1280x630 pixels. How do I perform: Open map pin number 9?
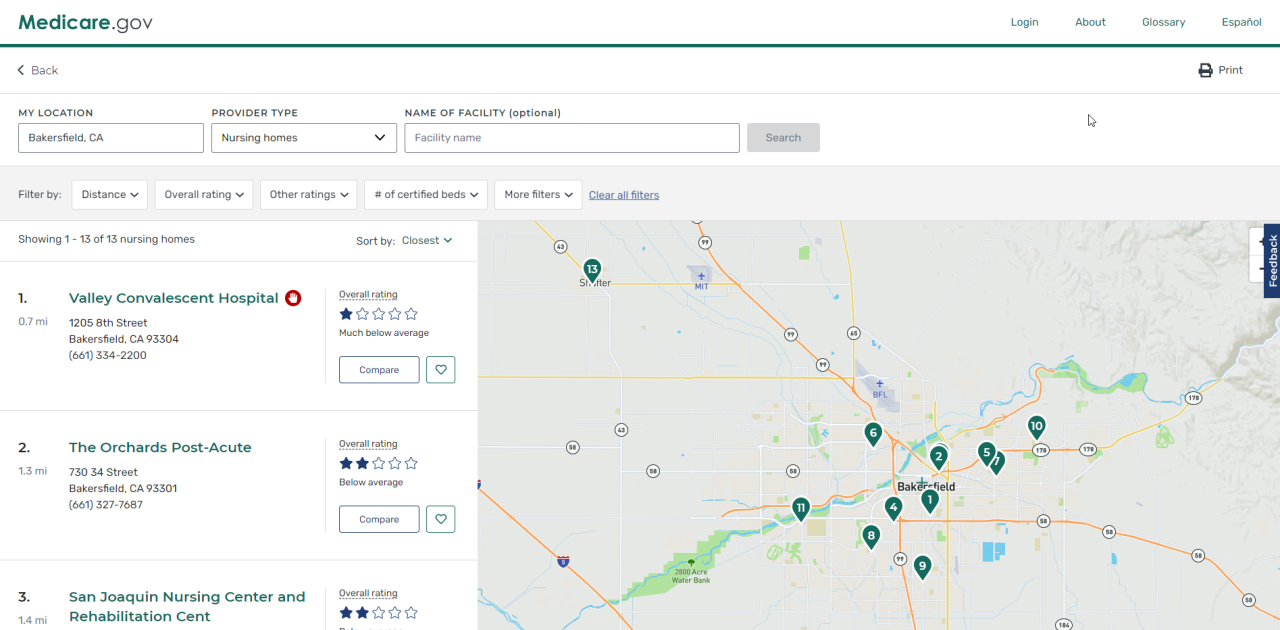pyautogui.click(x=922, y=568)
